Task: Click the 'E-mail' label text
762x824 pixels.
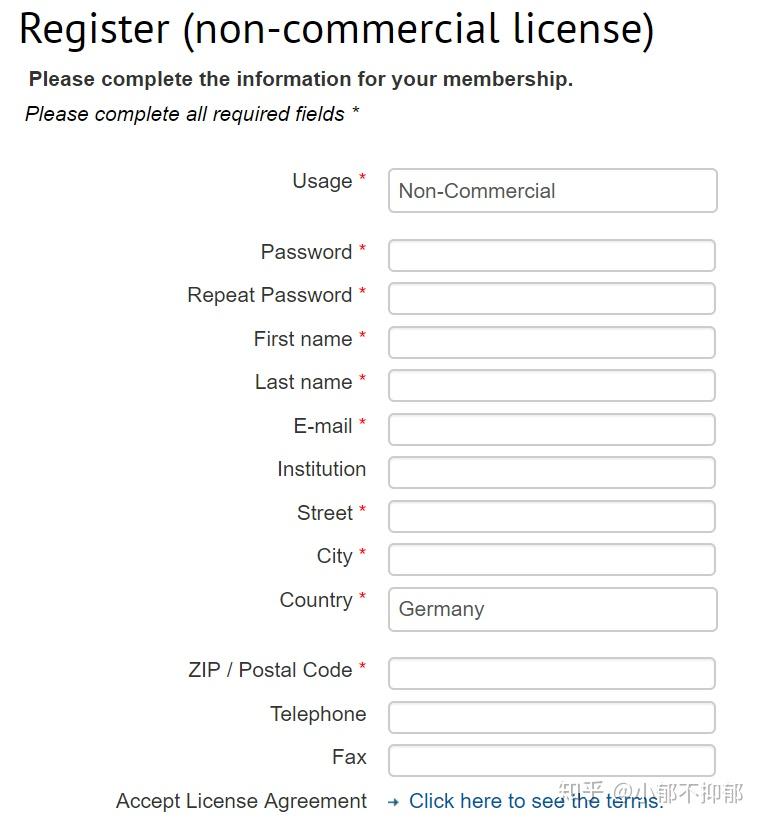Action: pos(322,426)
